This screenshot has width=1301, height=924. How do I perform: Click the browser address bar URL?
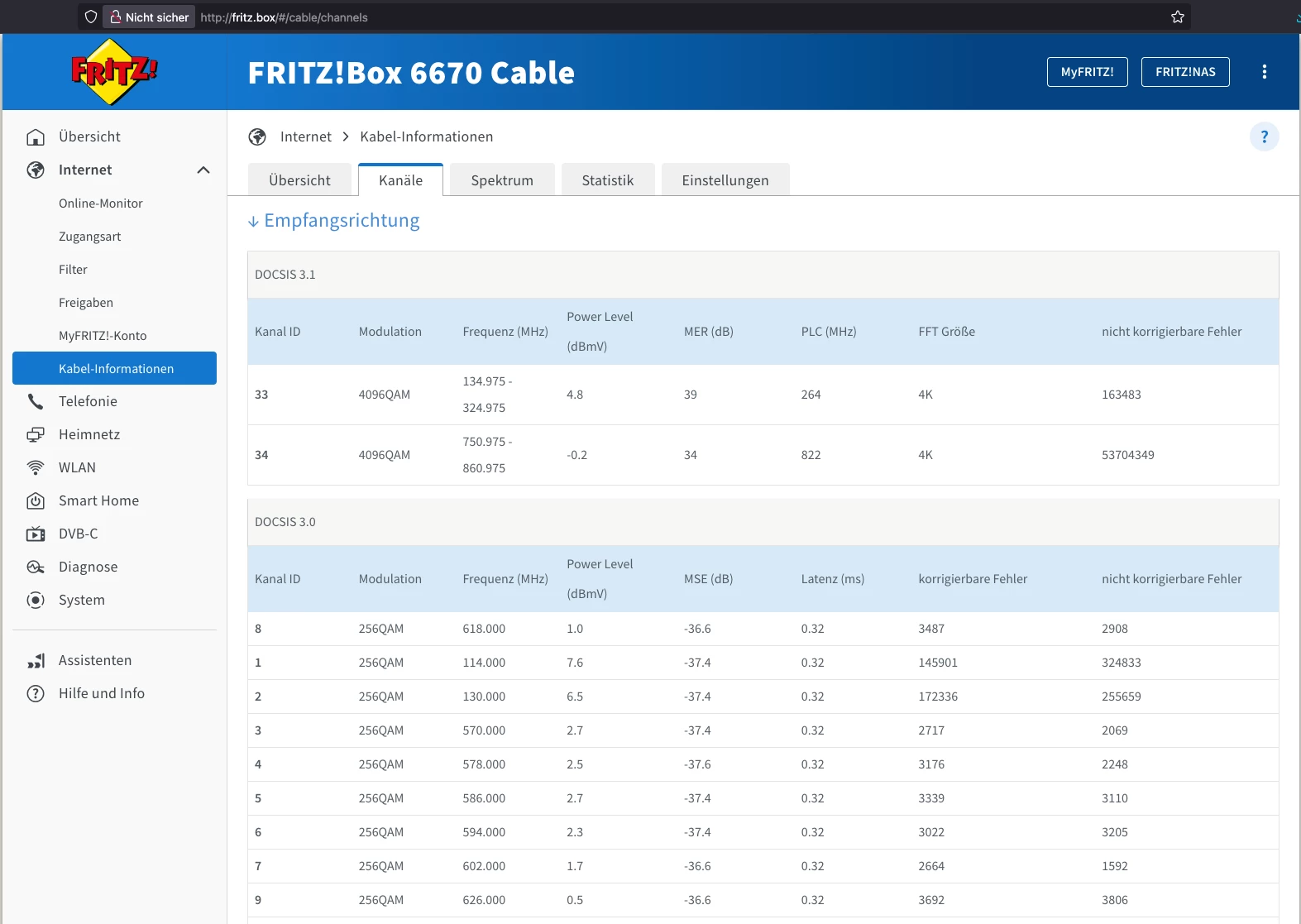pos(284,17)
